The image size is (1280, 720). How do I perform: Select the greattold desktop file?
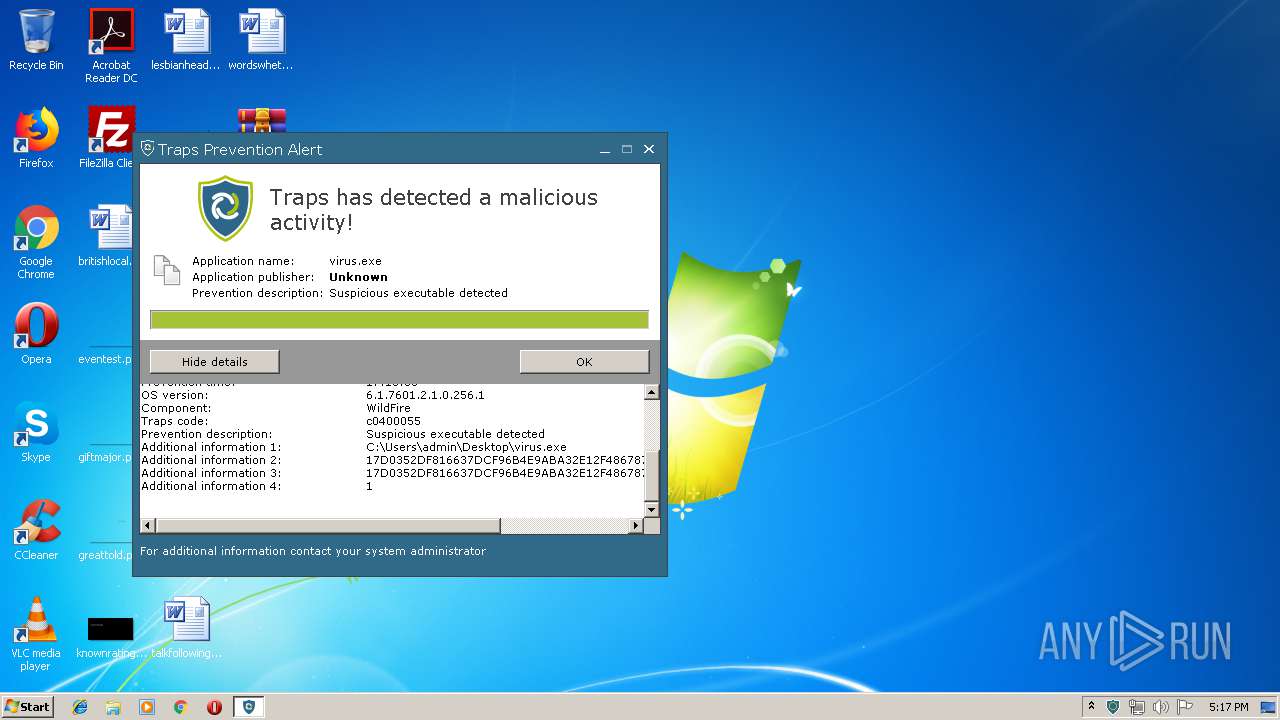pyautogui.click(x=106, y=555)
